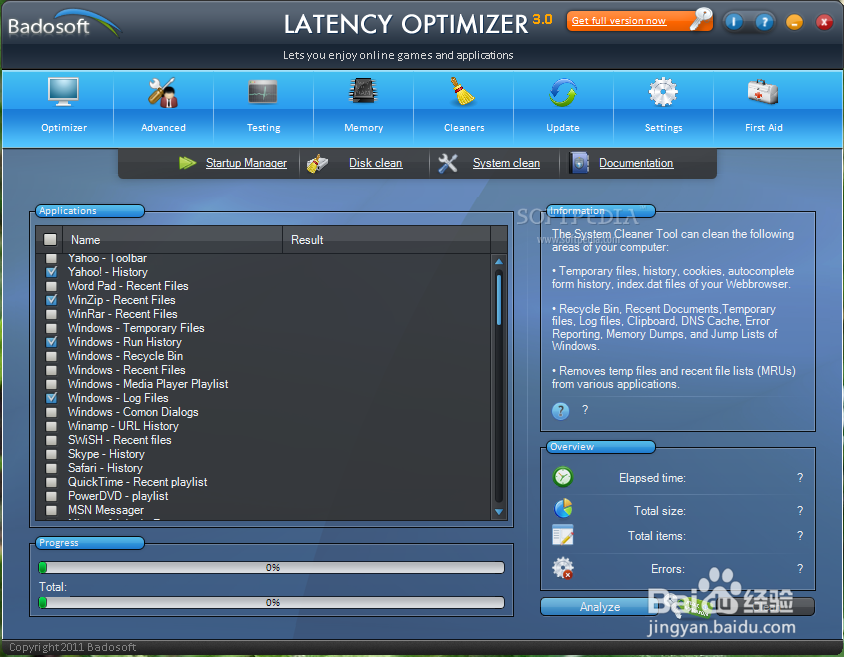The height and width of the screenshot is (657, 844).
Task: Click the Documentation book icon
Action: point(579,163)
